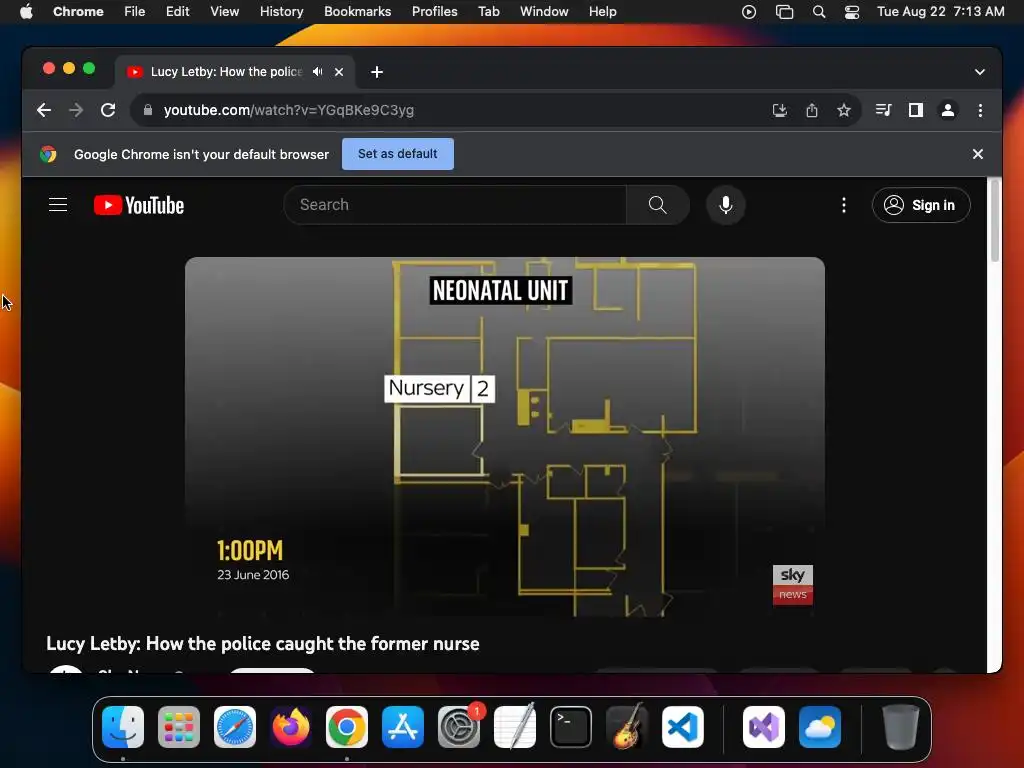Image resolution: width=1024 pixels, height=768 pixels.
Task: Open Spotlight search in menu bar
Action: pyautogui.click(x=819, y=12)
